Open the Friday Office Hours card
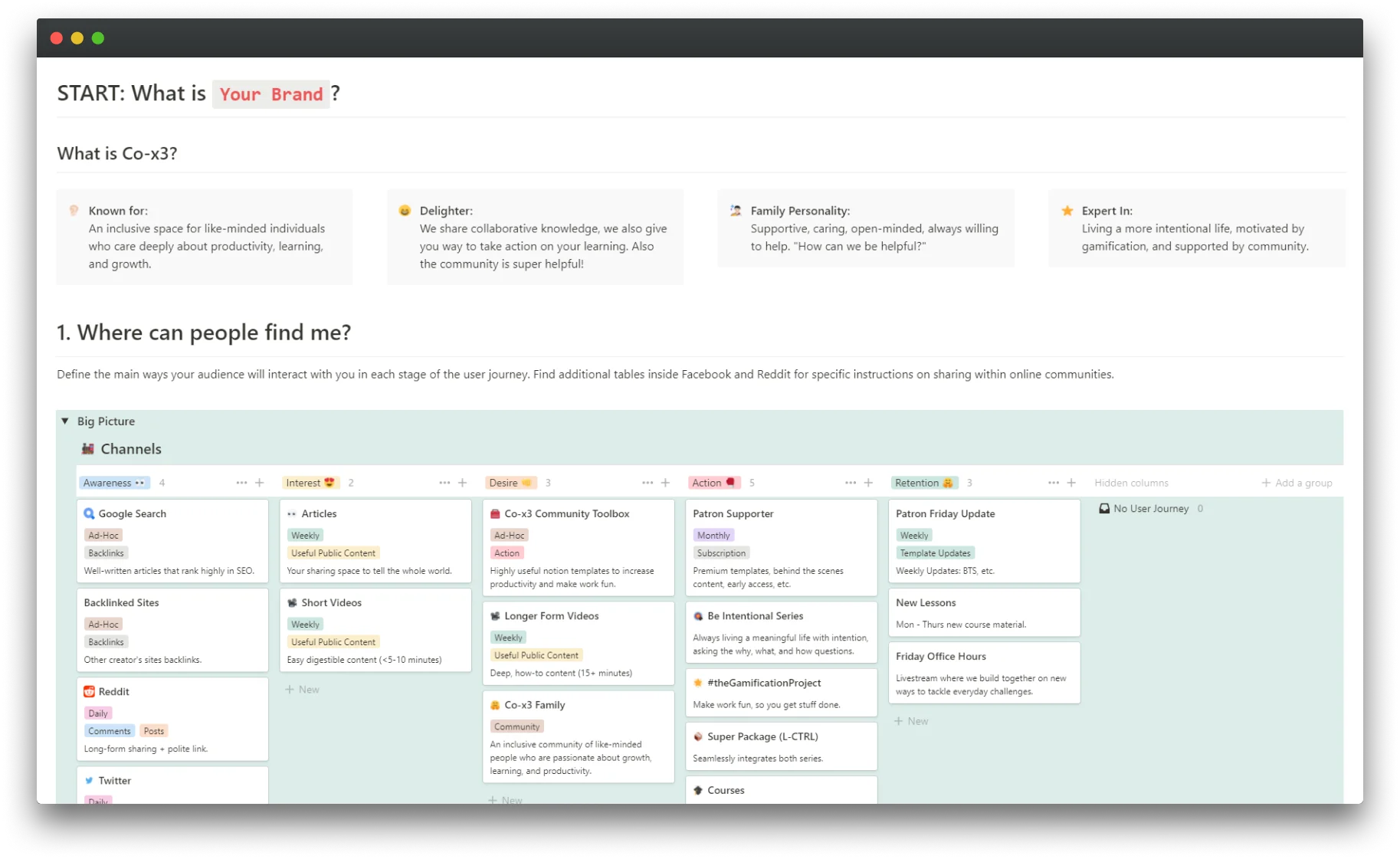 point(985,672)
